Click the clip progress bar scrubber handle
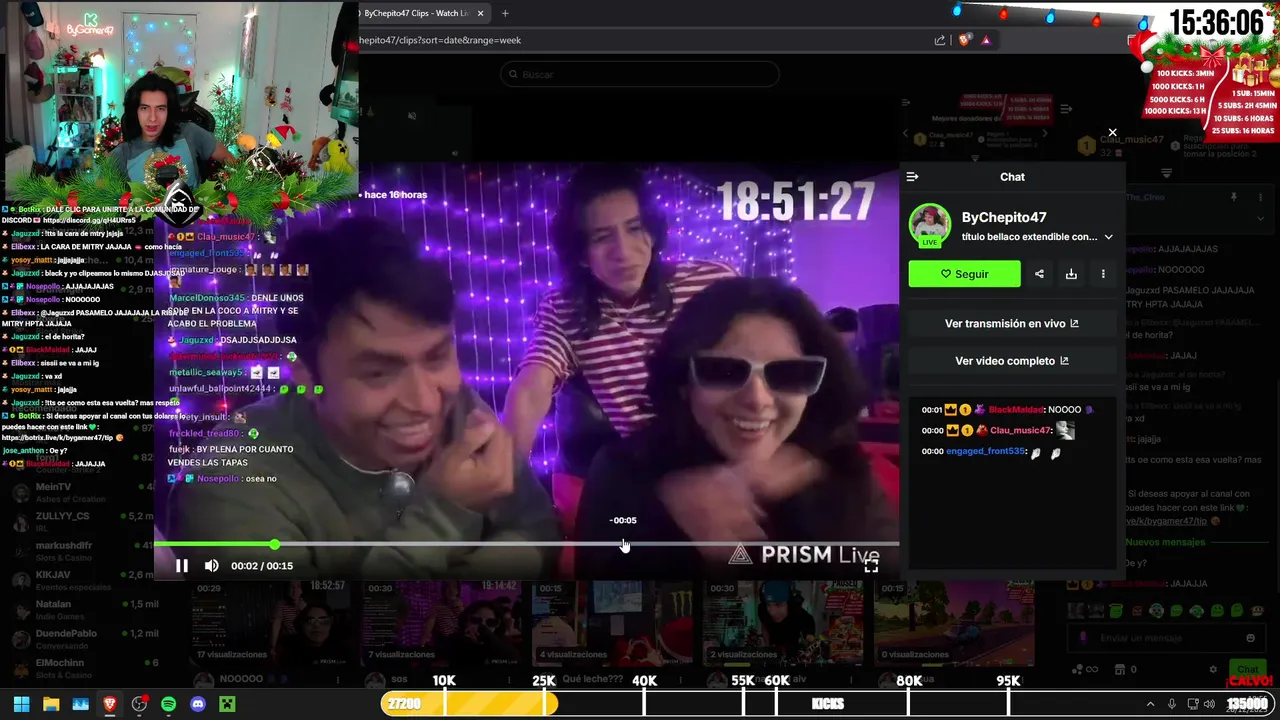This screenshot has height=720, width=1280. tap(274, 544)
